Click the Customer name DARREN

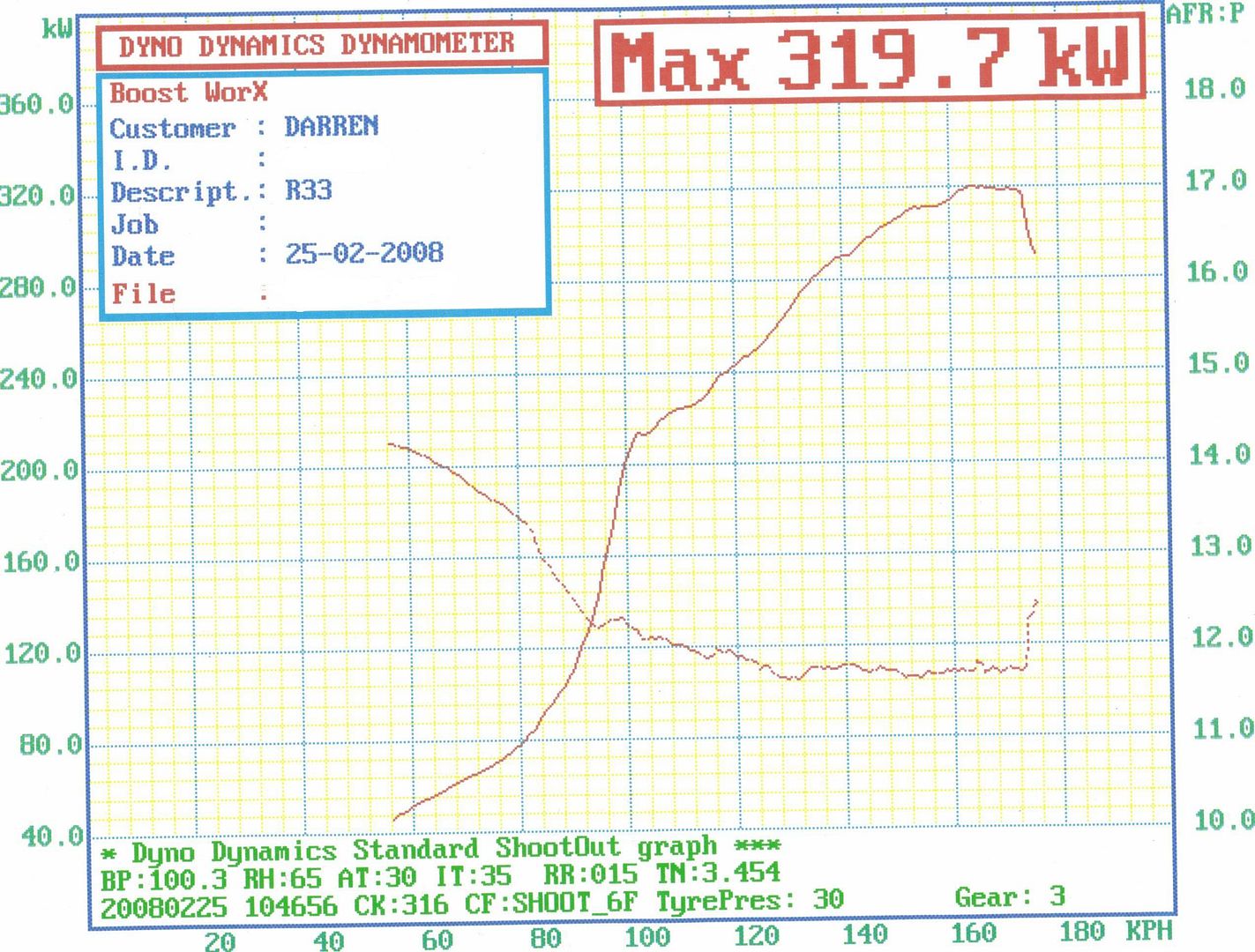(331, 127)
